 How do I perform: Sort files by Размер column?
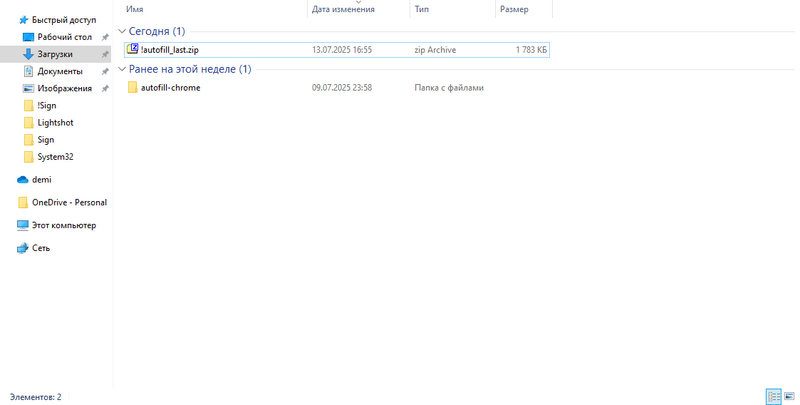pos(514,9)
